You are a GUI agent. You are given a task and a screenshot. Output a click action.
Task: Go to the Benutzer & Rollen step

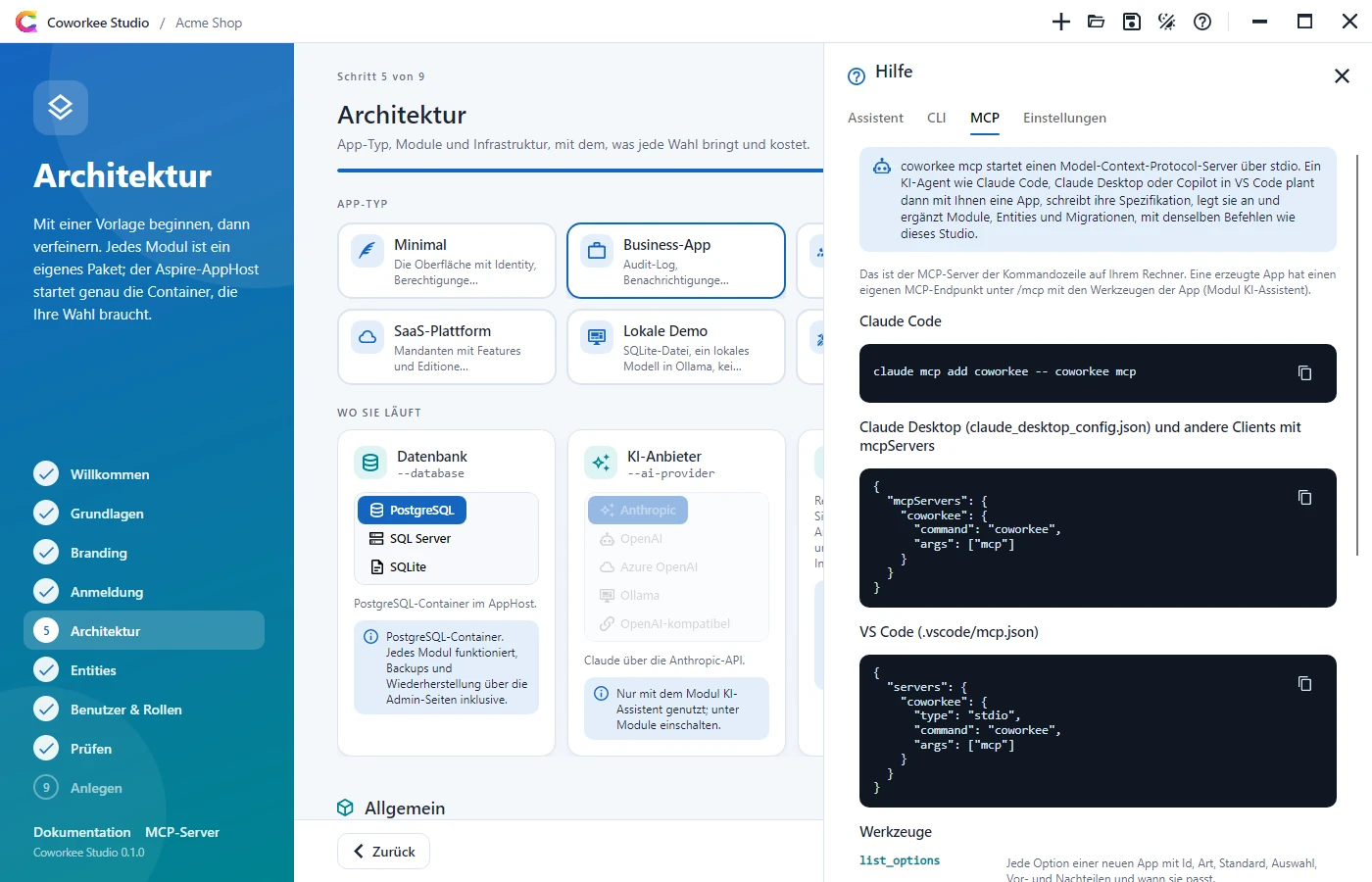pyautogui.click(x=144, y=710)
